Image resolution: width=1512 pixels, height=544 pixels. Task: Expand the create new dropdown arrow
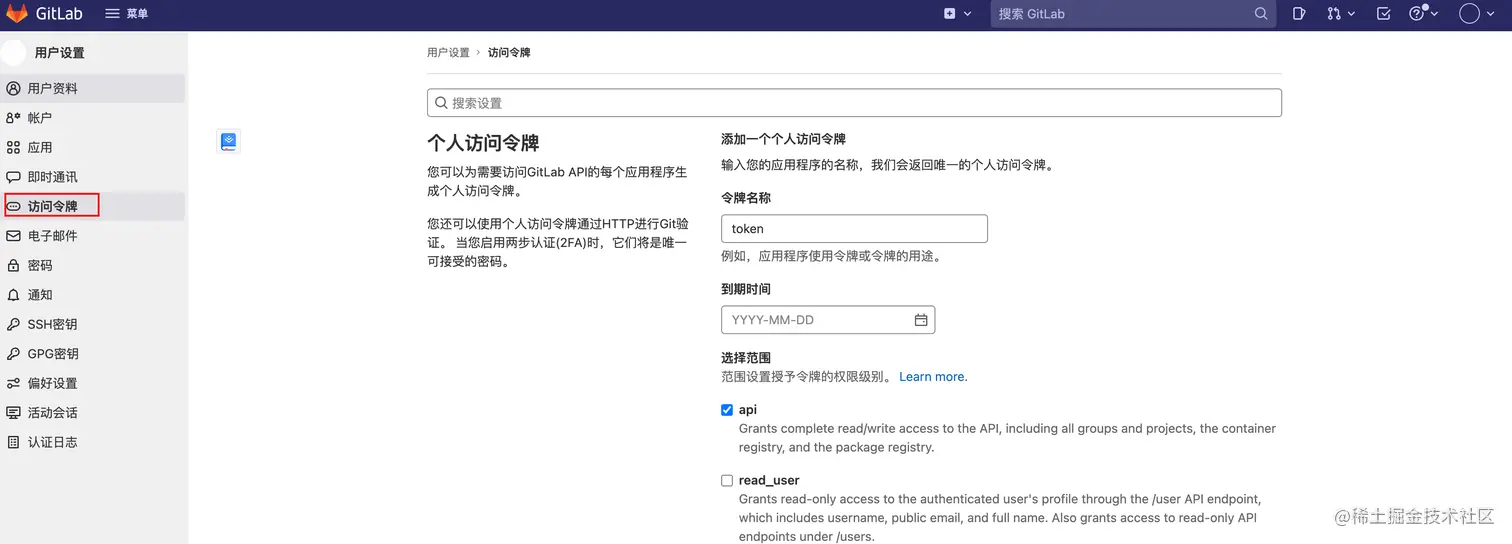click(x=967, y=14)
